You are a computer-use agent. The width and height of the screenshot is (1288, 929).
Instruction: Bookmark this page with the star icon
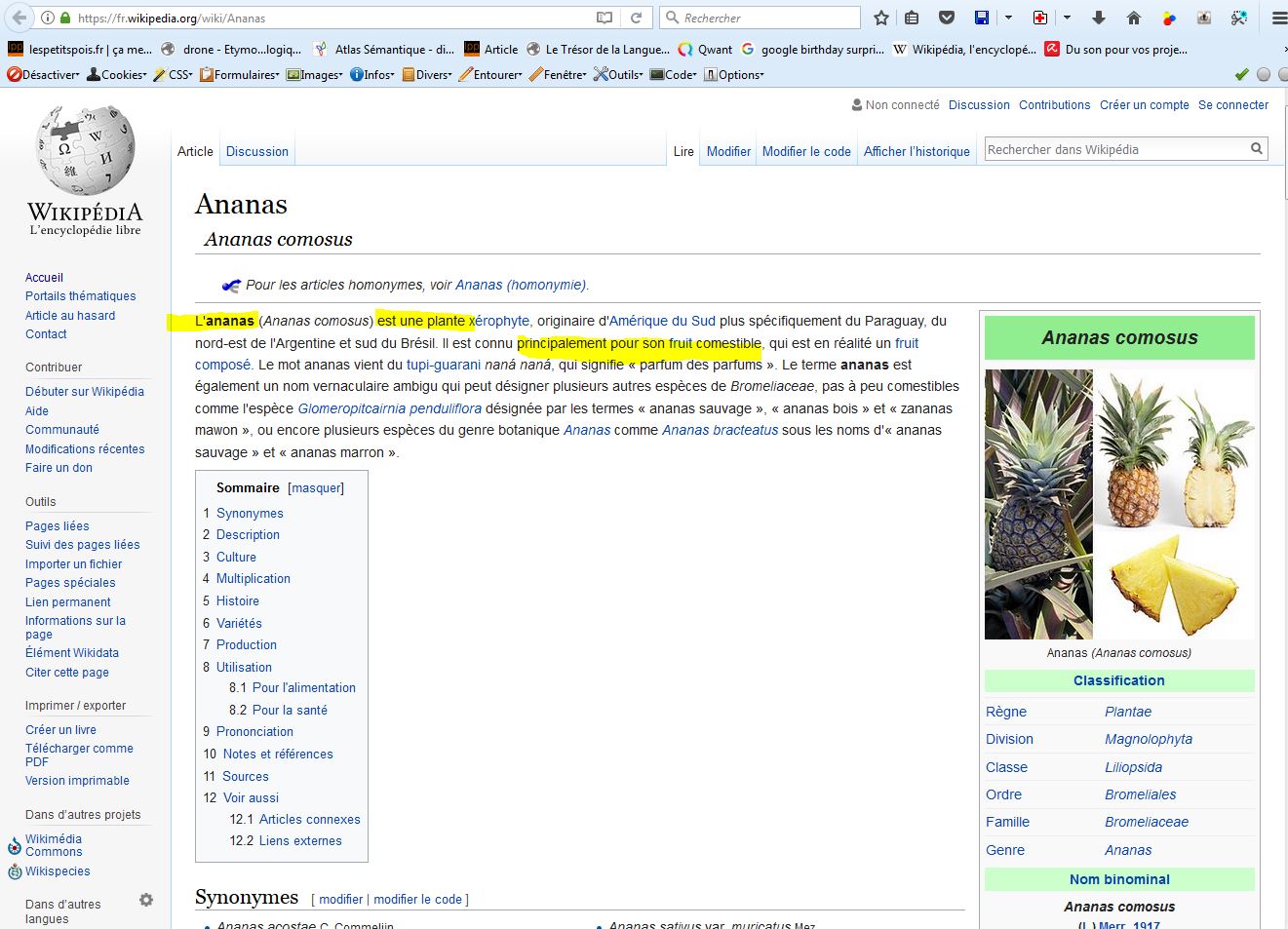[881, 18]
